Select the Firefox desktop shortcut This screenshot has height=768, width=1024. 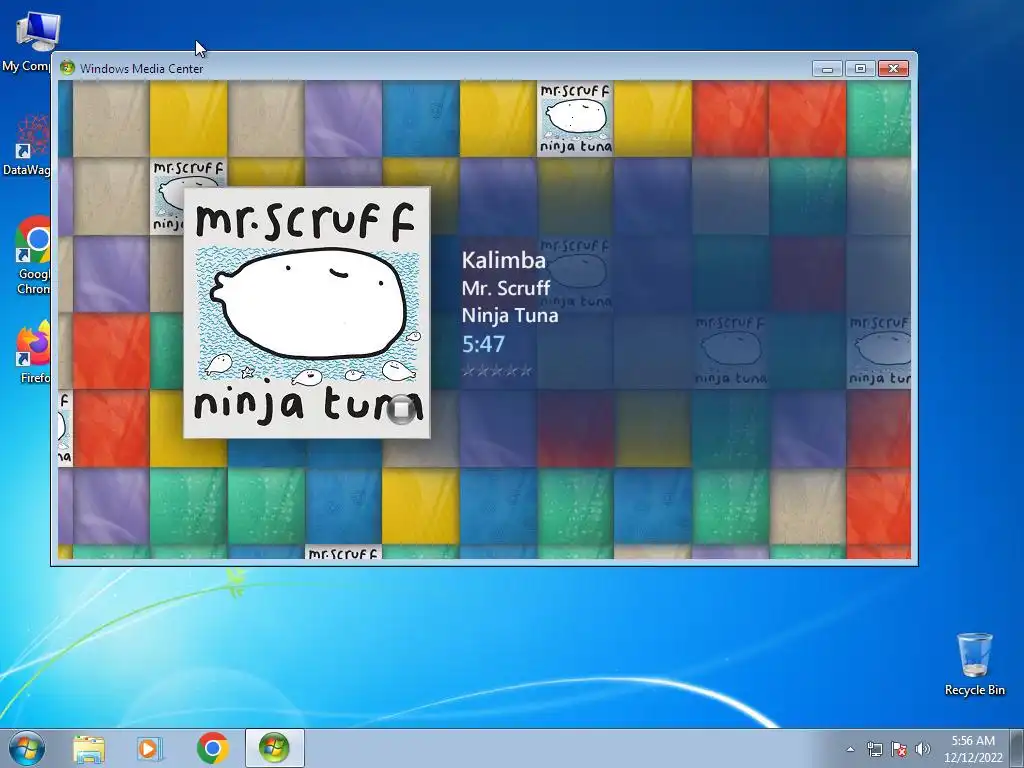click(33, 352)
